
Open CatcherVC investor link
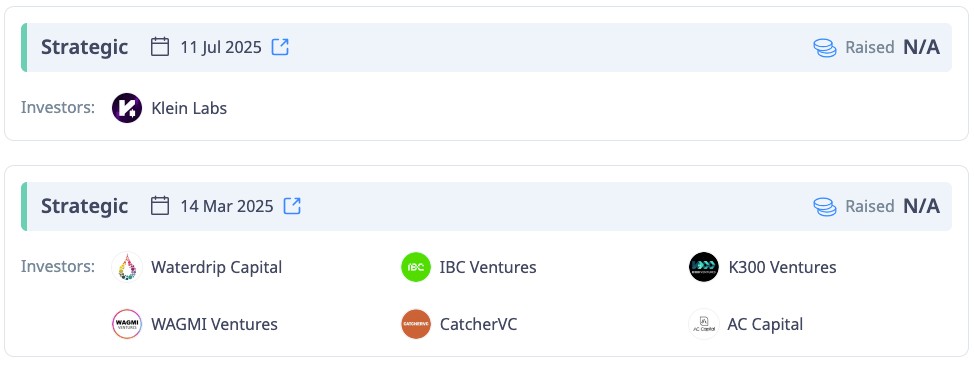478,325
